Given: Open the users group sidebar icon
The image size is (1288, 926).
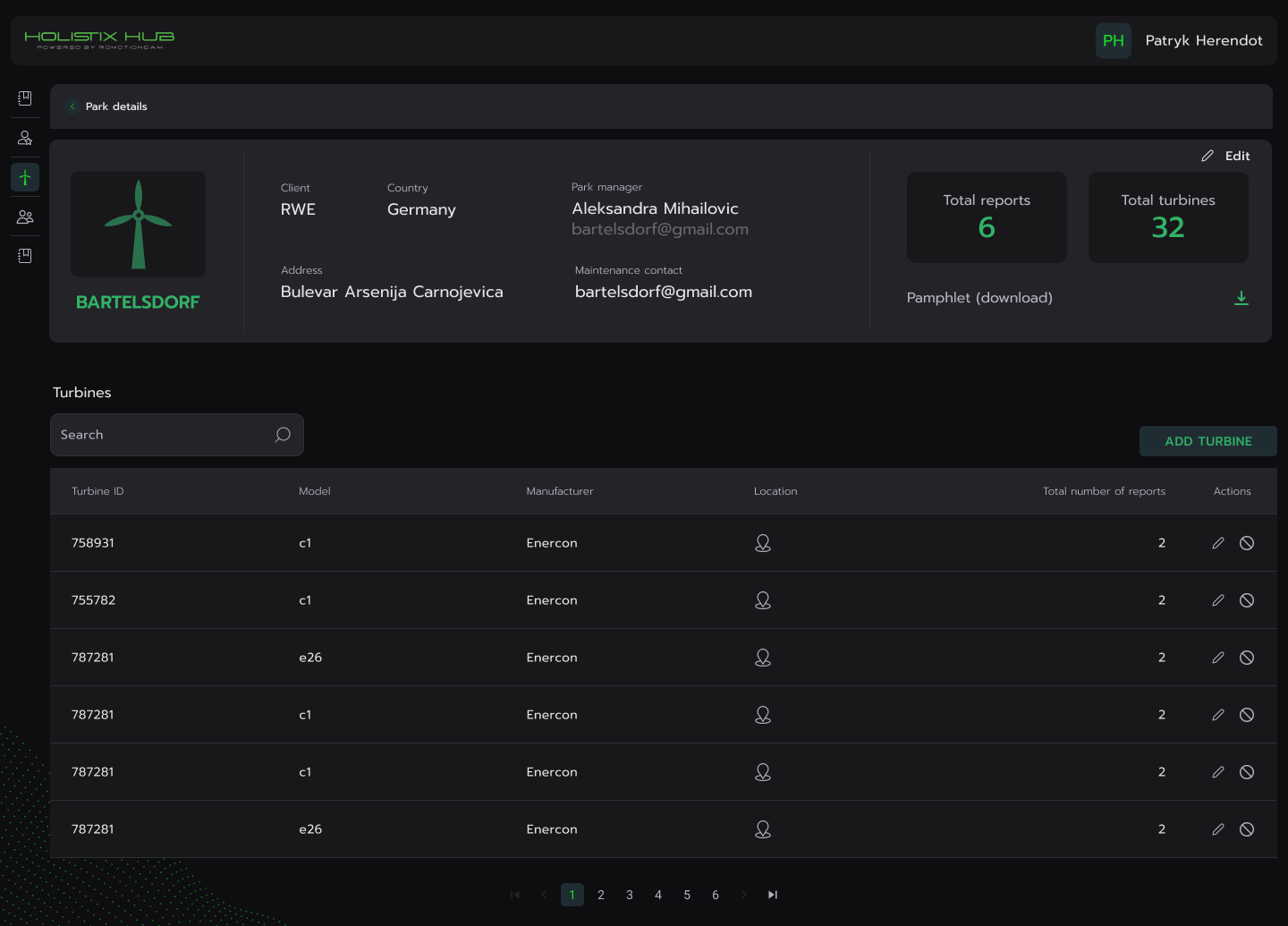Looking at the screenshot, I should (x=25, y=217).
